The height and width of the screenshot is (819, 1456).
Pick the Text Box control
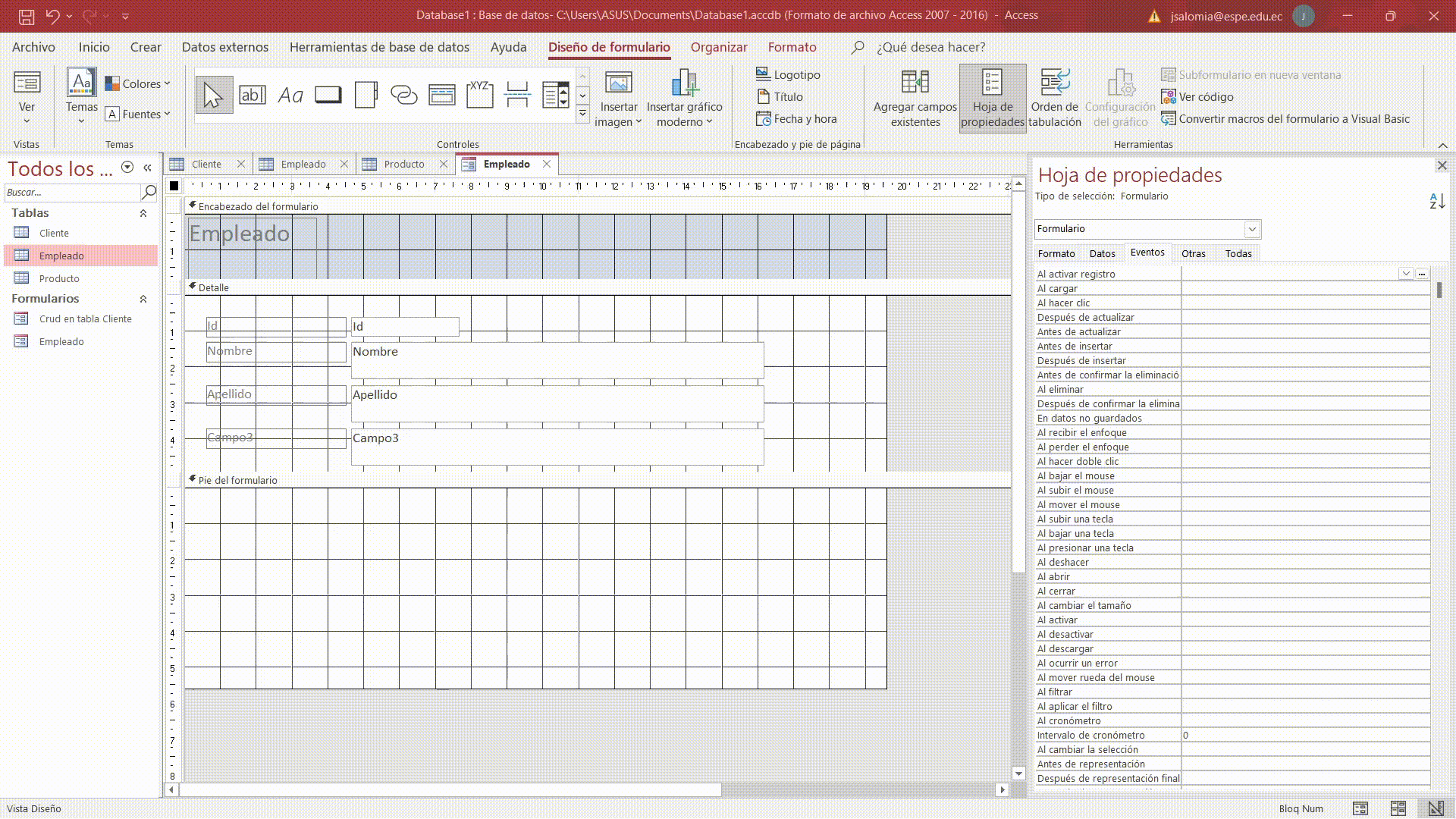pyautogui.click(x=253, y=95)
